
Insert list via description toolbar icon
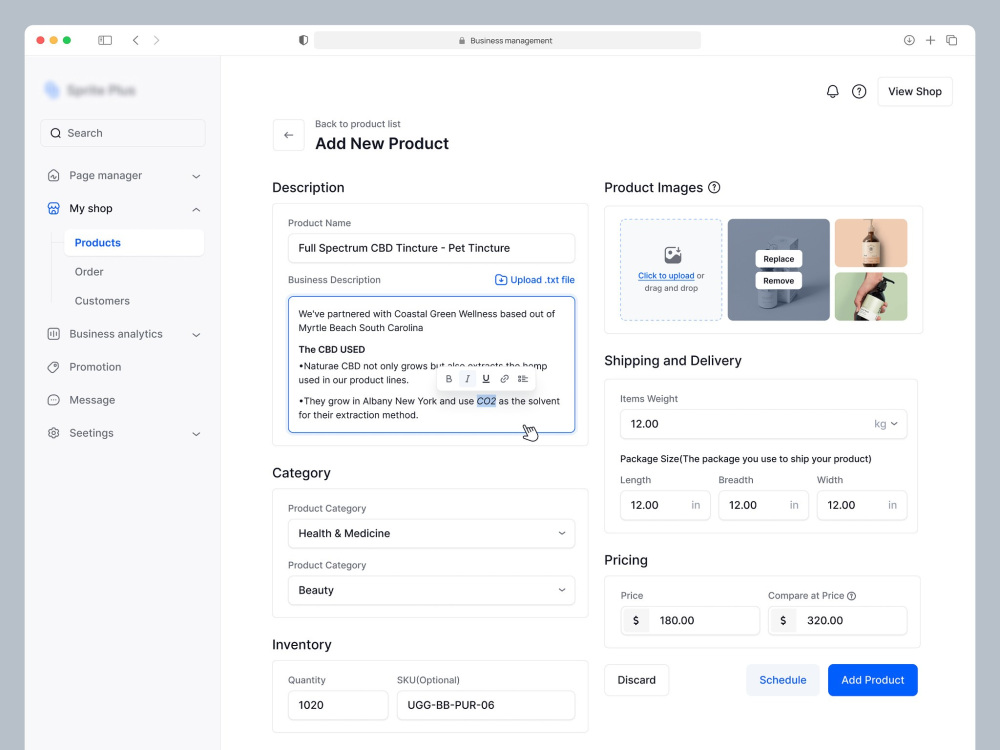pos(523,379)
